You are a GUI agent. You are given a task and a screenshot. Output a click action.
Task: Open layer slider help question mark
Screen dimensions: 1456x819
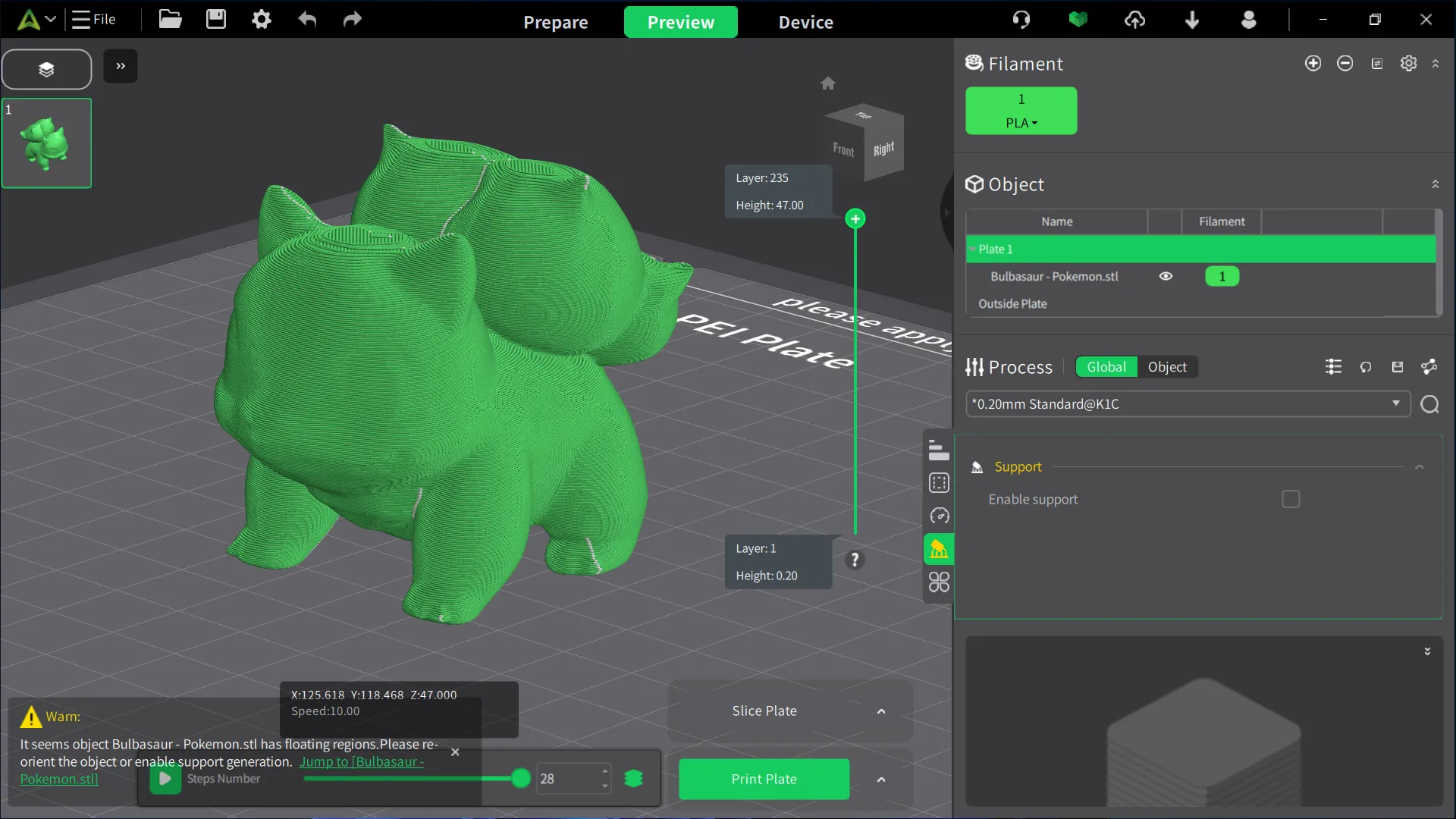click(x=855, y=560)
